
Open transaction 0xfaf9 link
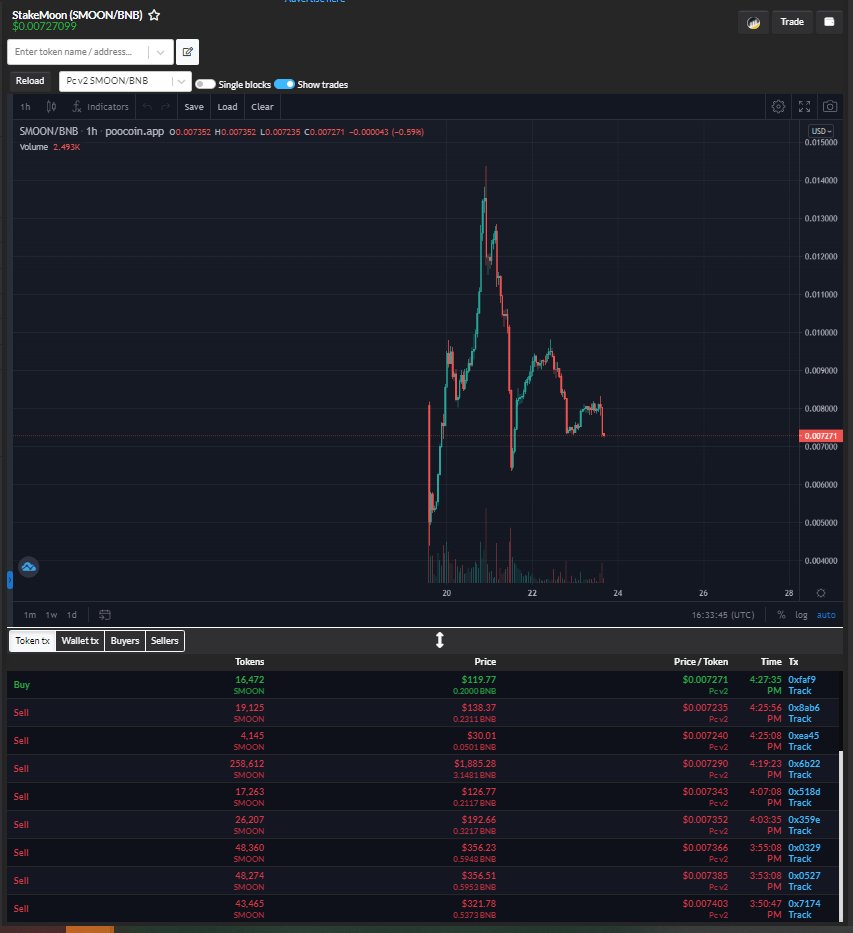pos(802,680)
